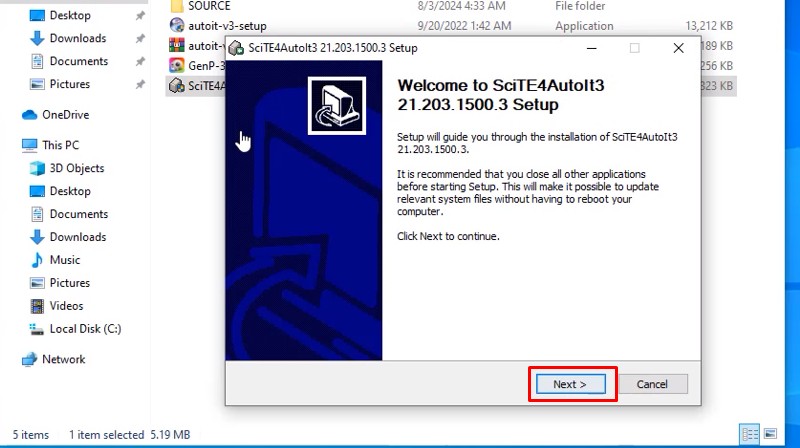This screenshot has width=800, height=448.
Task: Minimize the SciTE4AutoIt3 Setup dialog
Action: (589, 48)
